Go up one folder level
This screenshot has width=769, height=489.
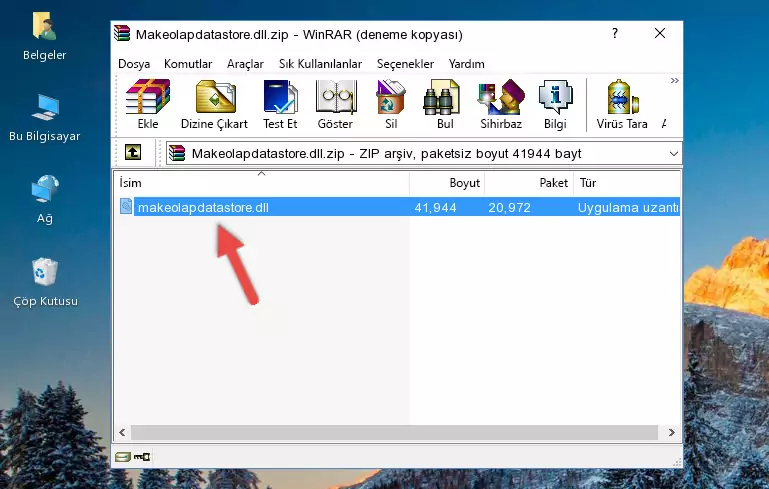tap(133, 152)
